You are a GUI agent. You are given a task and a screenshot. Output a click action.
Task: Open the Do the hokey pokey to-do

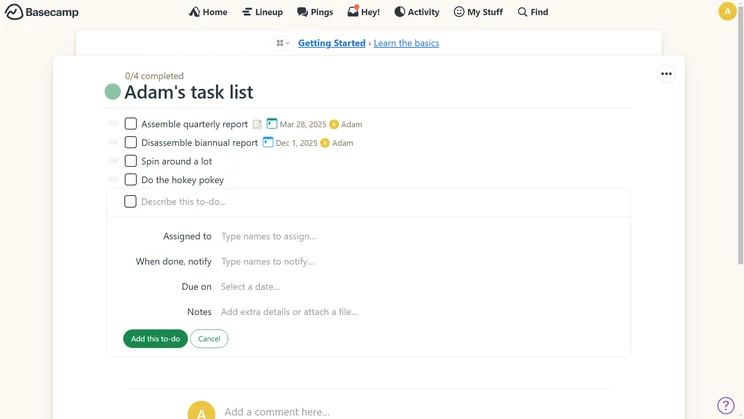click(183, 180)
